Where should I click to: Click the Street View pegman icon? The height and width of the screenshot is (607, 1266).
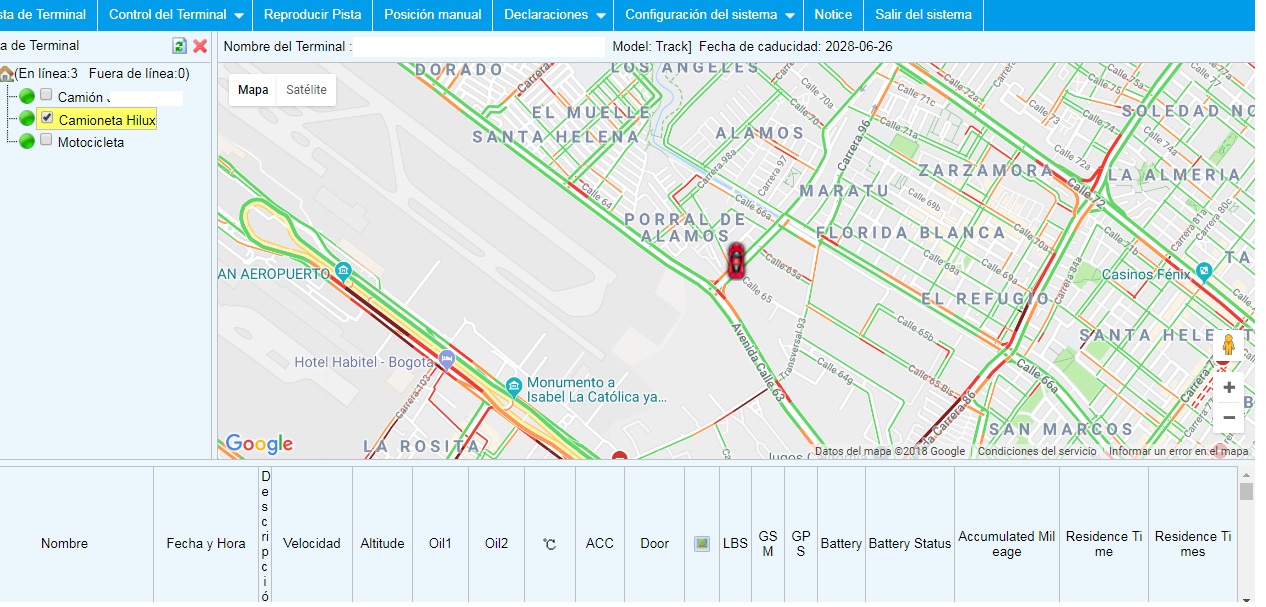pyautogui.click(x=1229, y=345)
